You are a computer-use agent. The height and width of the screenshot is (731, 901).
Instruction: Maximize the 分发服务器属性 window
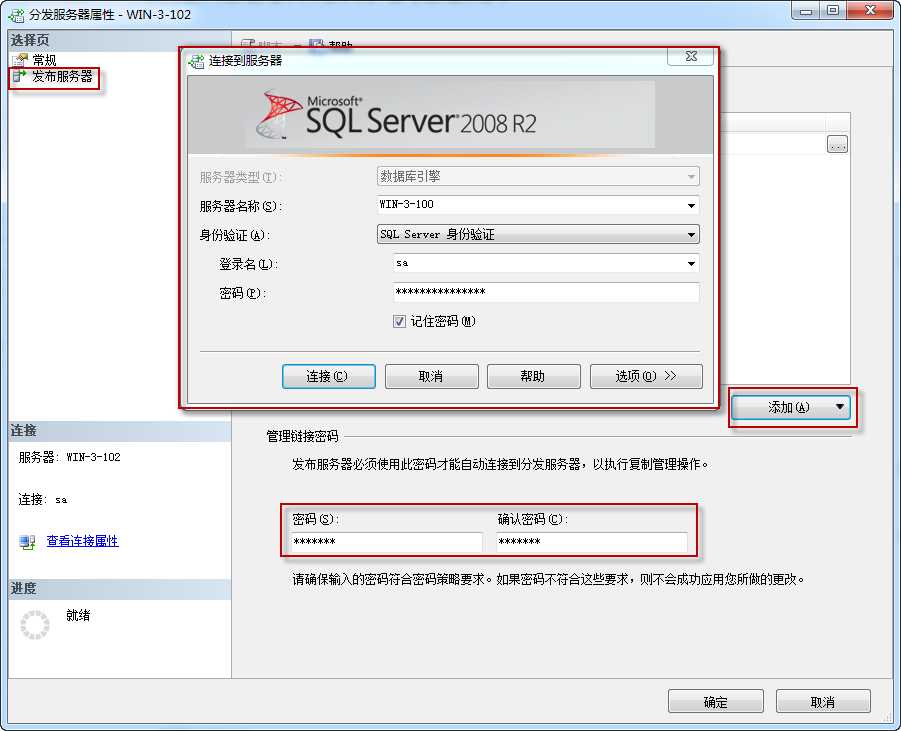click(834, 10)
